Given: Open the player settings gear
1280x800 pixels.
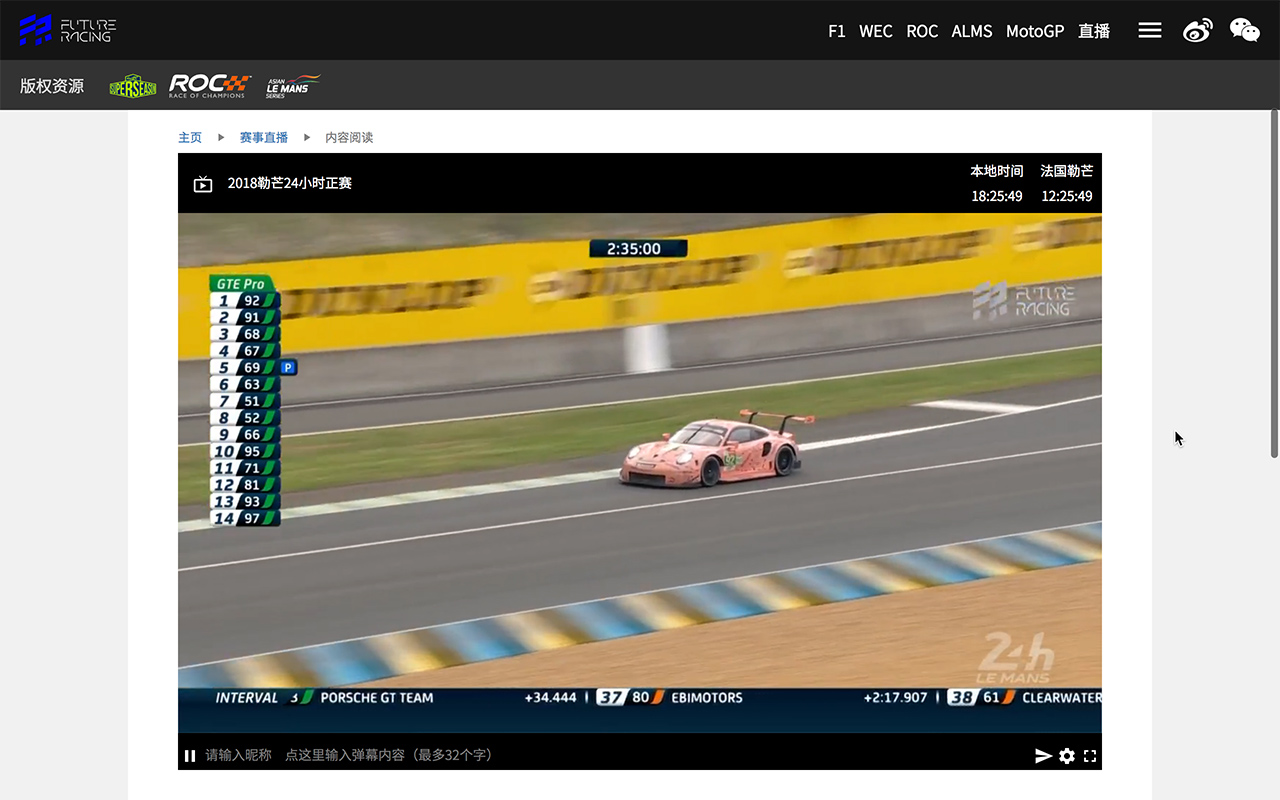Looking at the screenshot, I should (x=1067, y=756).
